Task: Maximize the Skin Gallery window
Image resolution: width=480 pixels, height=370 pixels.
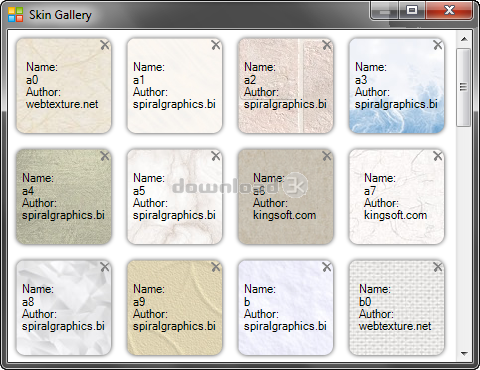Action: (x=412, y=10)
